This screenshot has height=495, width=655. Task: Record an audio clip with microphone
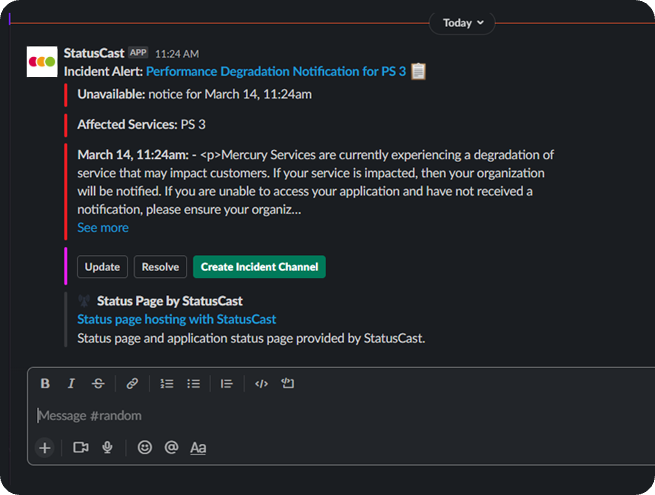(107, 448)
